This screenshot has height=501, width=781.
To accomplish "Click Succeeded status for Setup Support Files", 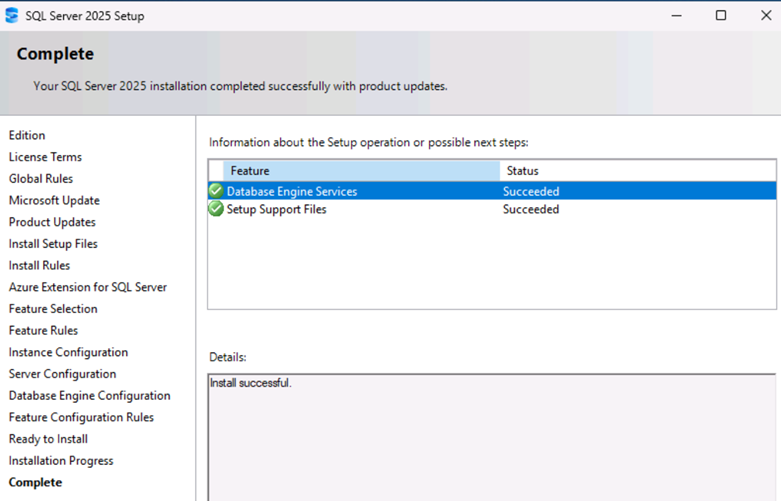I will (531, 209).
